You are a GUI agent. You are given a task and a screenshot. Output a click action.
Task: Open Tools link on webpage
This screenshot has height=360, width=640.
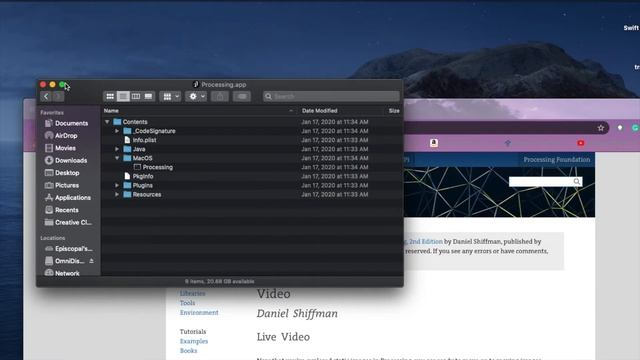[187, 303]
